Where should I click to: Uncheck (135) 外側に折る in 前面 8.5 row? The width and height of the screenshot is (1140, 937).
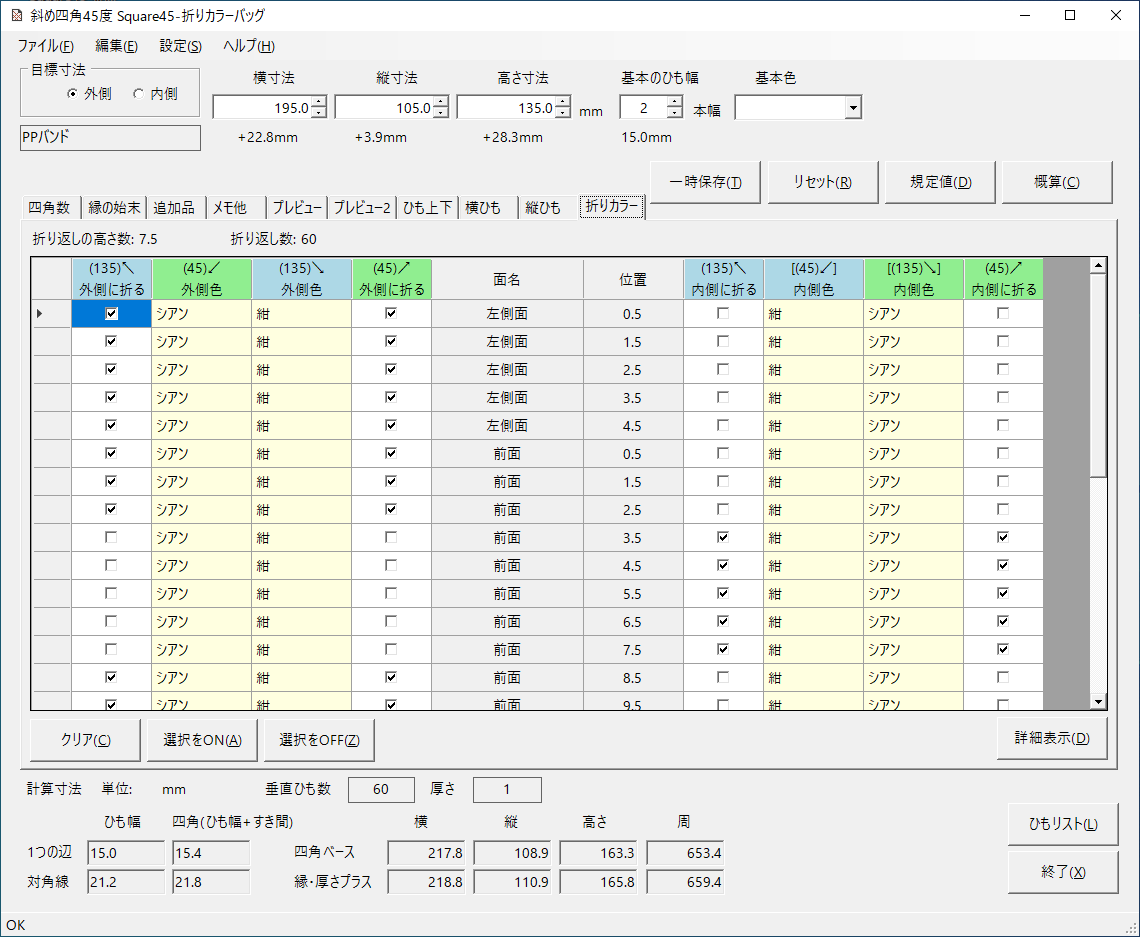111,677
